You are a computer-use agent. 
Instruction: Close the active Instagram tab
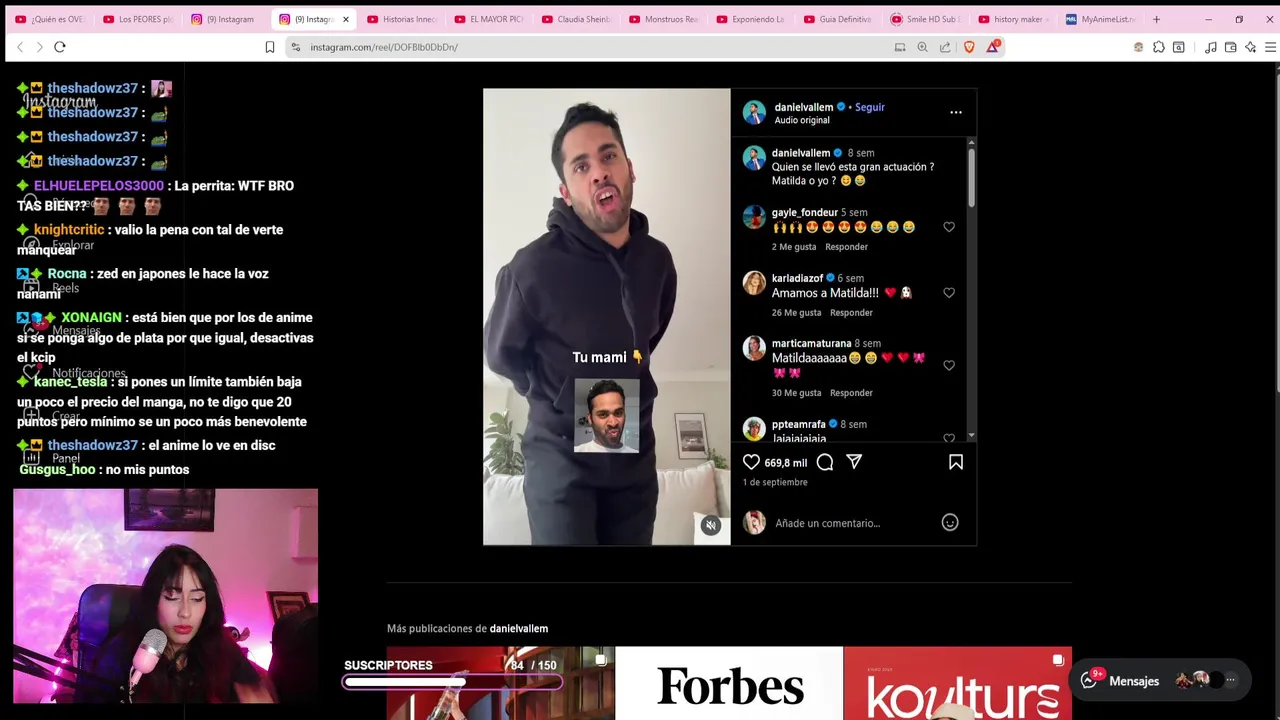tap(346, 19)
